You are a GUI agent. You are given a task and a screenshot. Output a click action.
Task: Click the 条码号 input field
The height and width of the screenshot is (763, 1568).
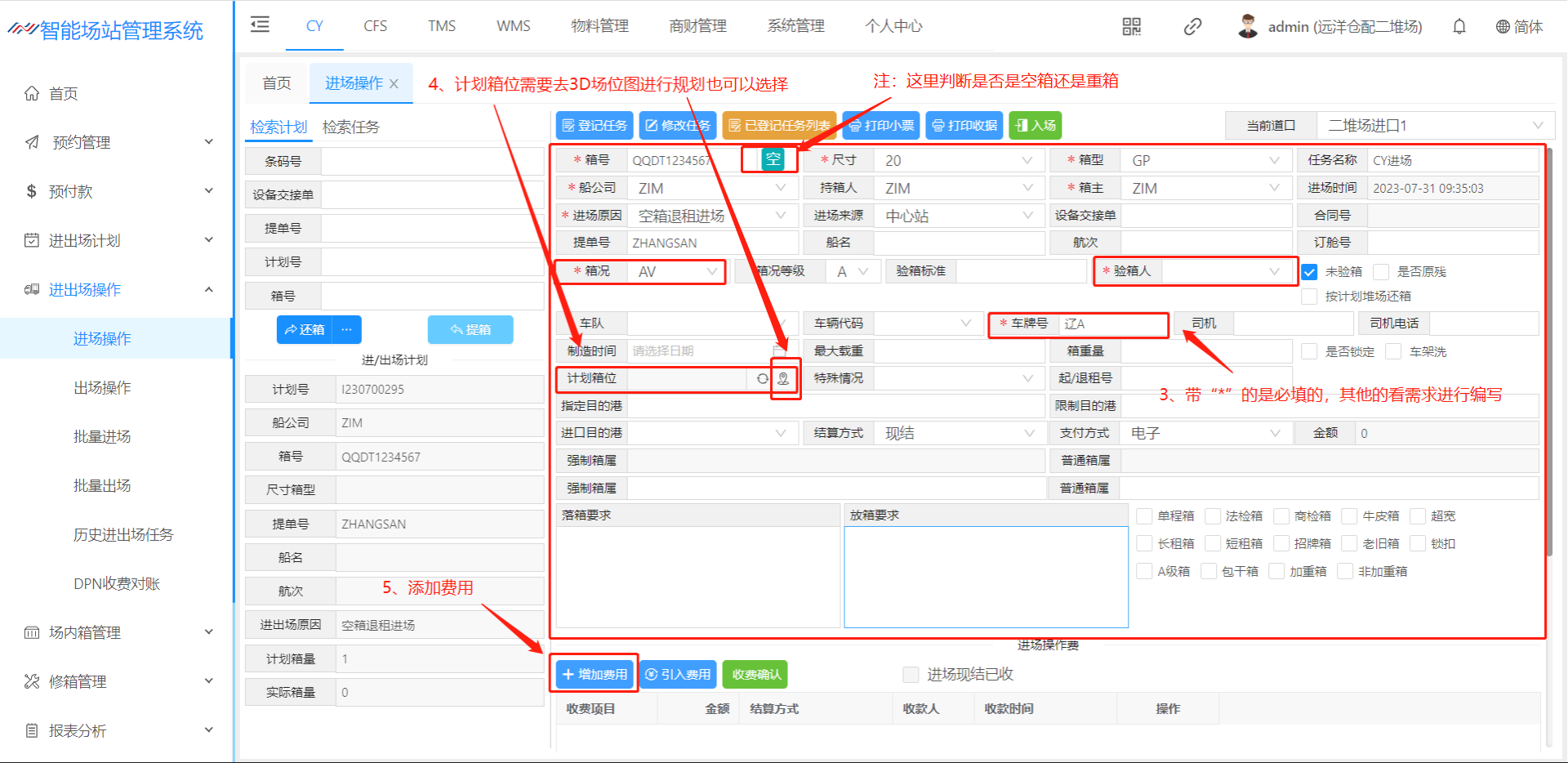coord(431,162)
